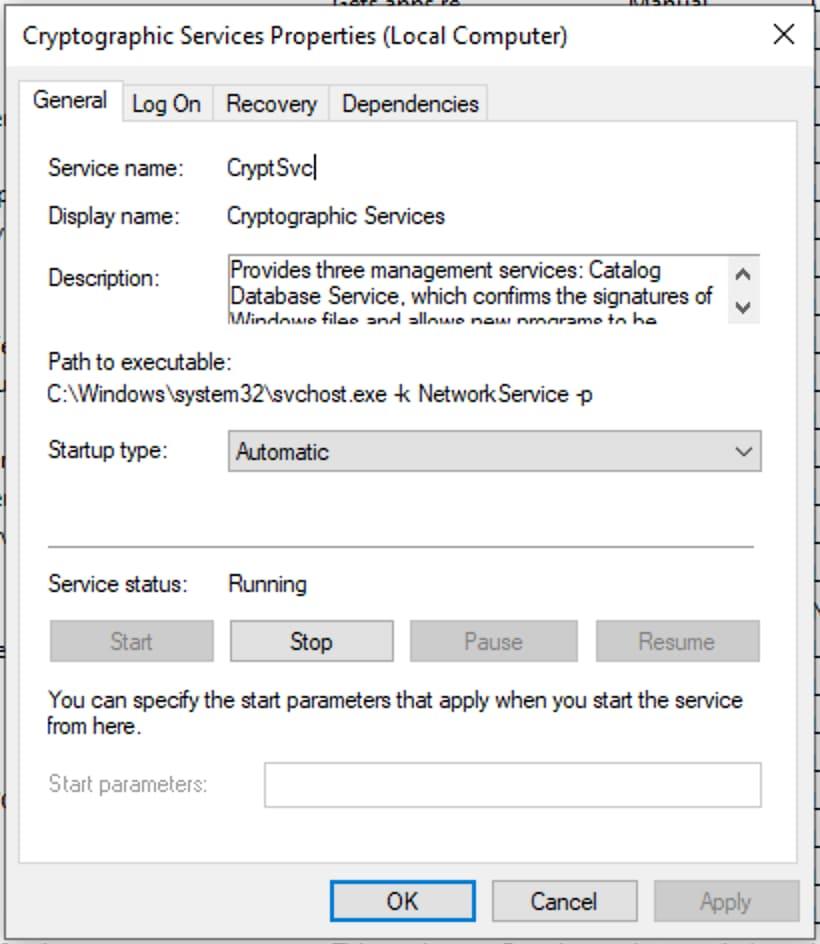This screenshot has width=820, height=944.
Task: Open the Recovery tab
Action: pyautogui.click(x=271, y=104)
